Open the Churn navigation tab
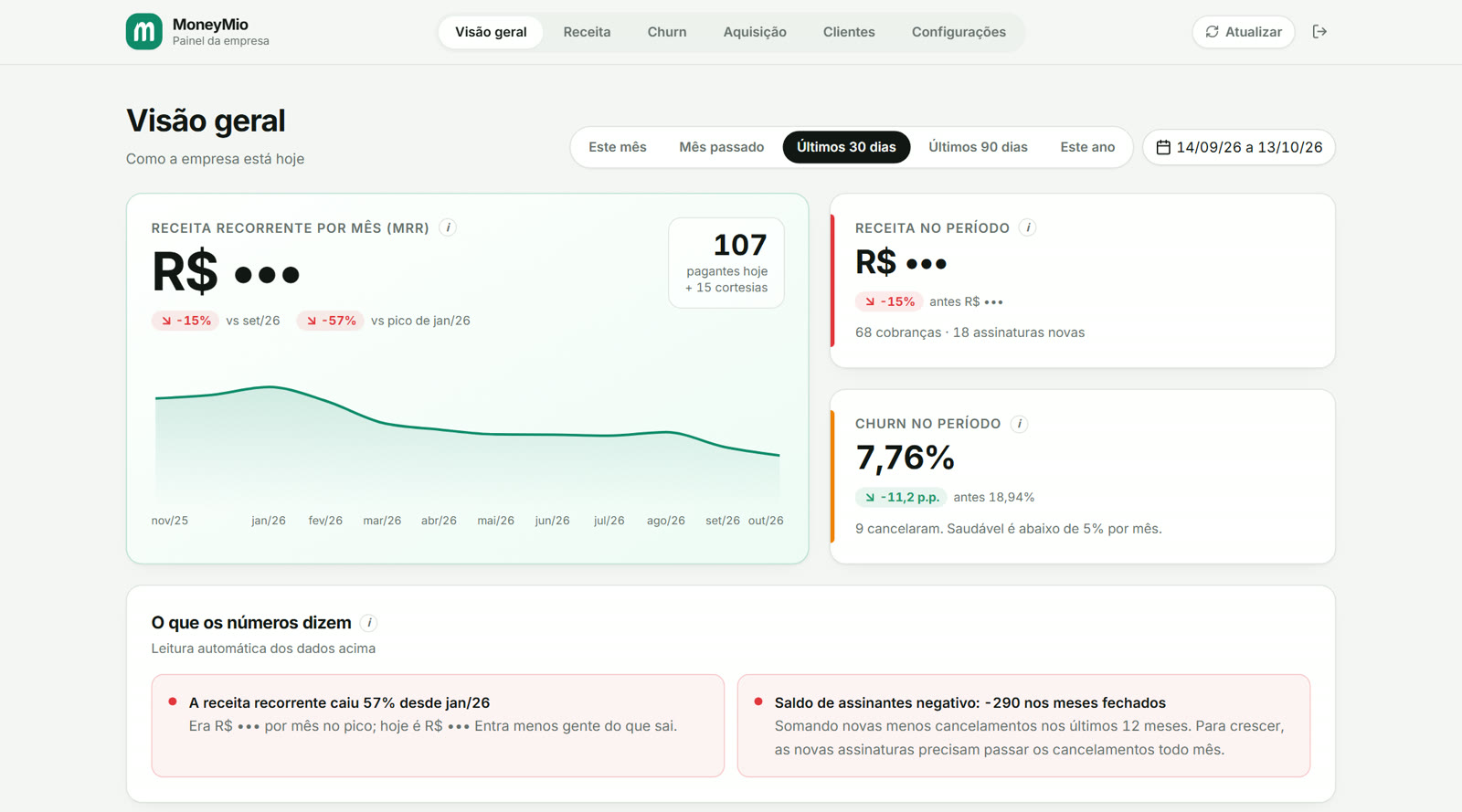Viewport: 1462px width, 812px height. click(x=667, y=32)
